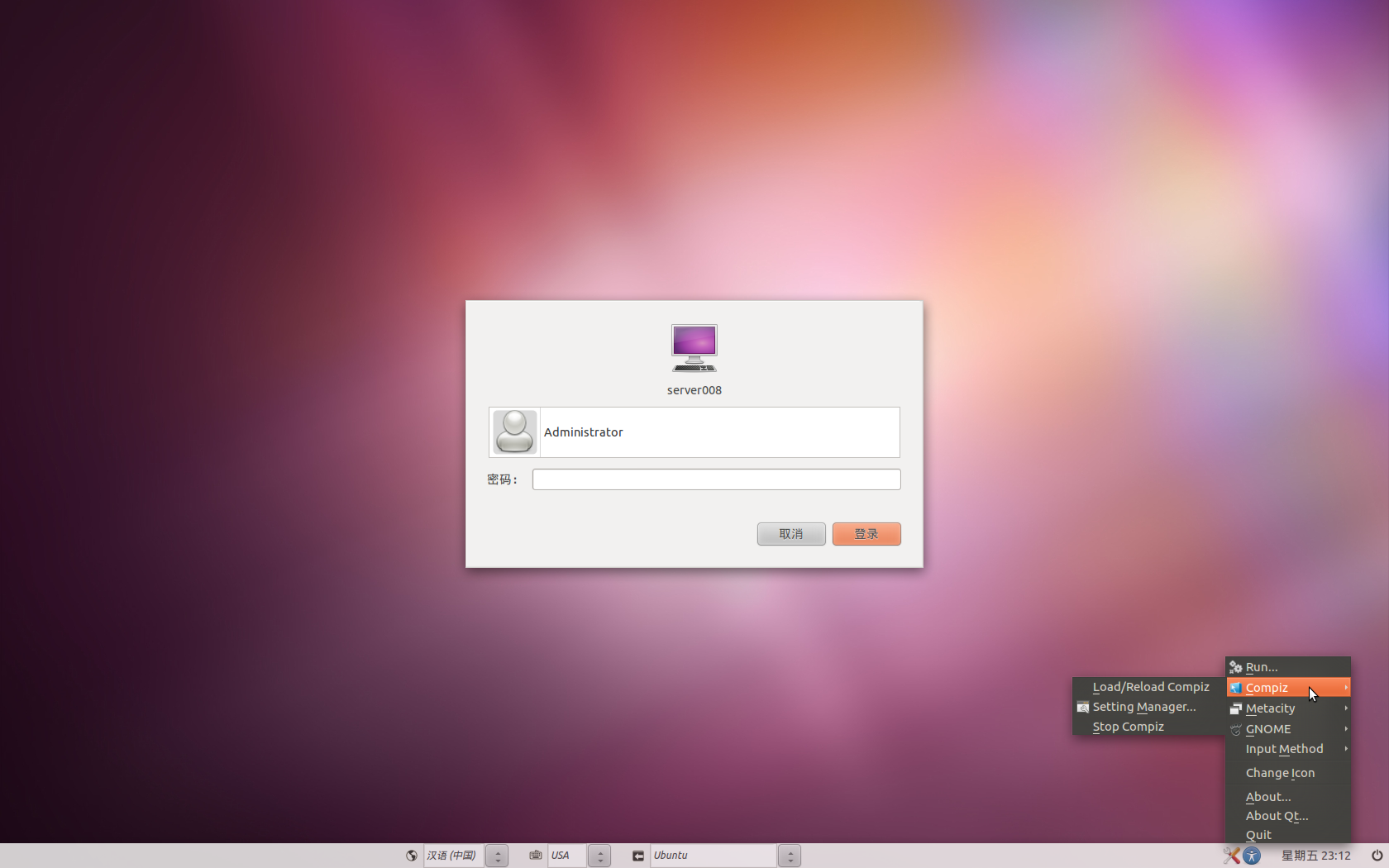Choose Load/Reload Compiz
The height and width of the screenshot is (868, 1389).
coord(1150,687)
